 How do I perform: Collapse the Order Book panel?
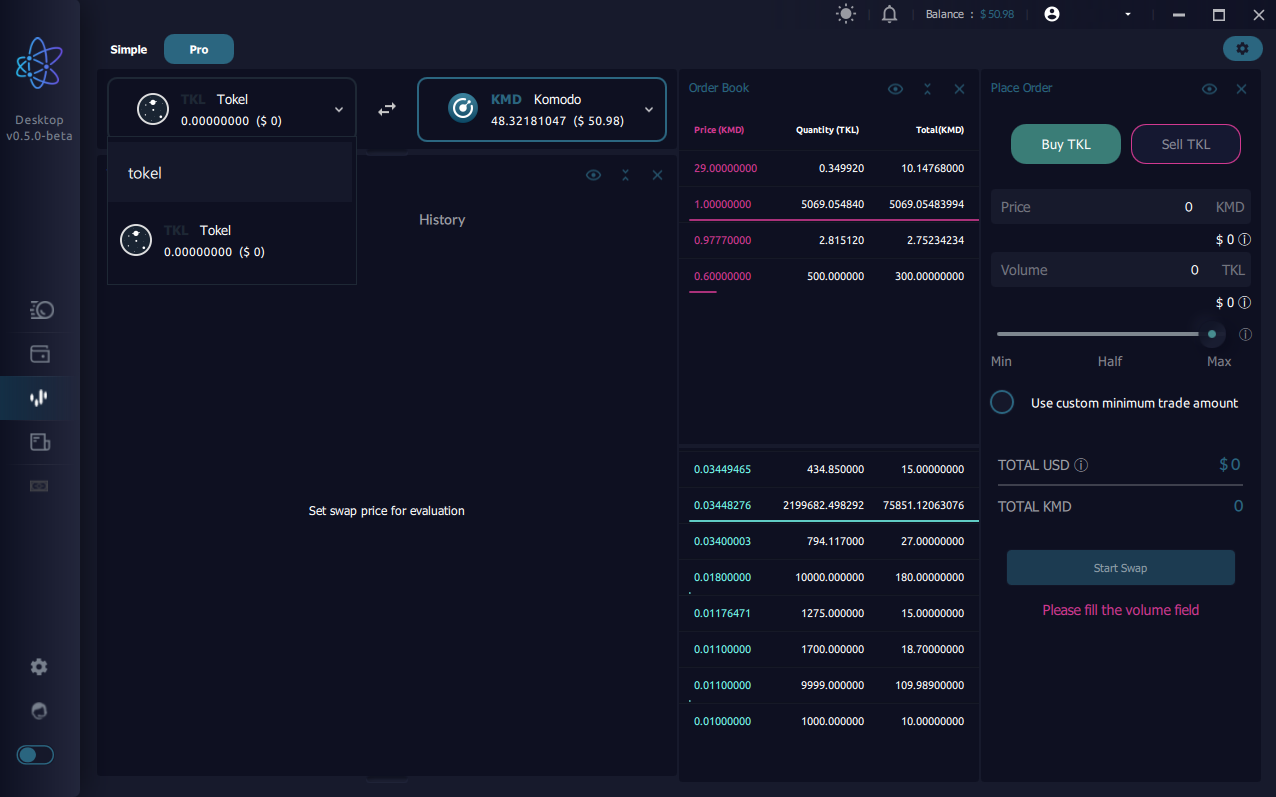[927, 89]
